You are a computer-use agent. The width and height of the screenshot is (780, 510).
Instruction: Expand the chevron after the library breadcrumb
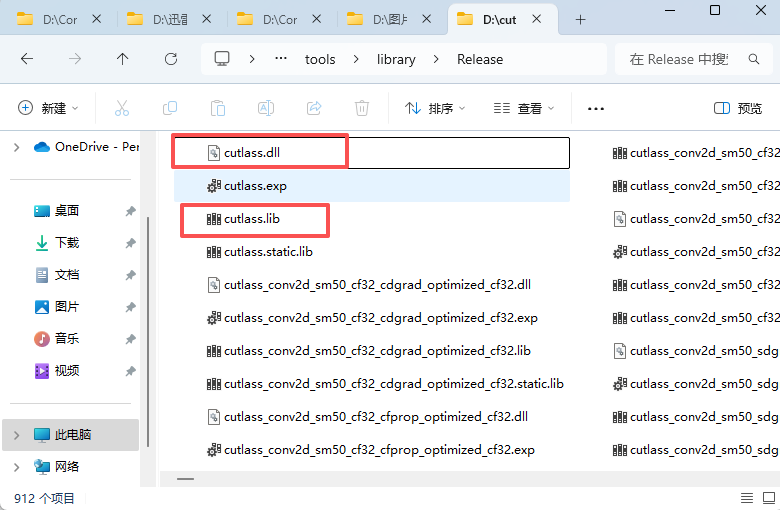coord(436,59)
